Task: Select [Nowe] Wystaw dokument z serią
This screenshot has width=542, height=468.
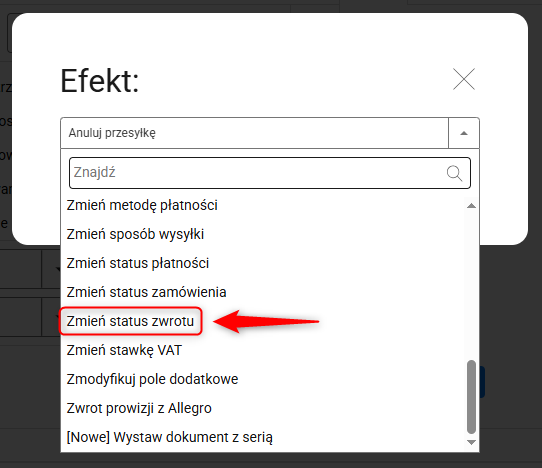Action: [169, 437]
